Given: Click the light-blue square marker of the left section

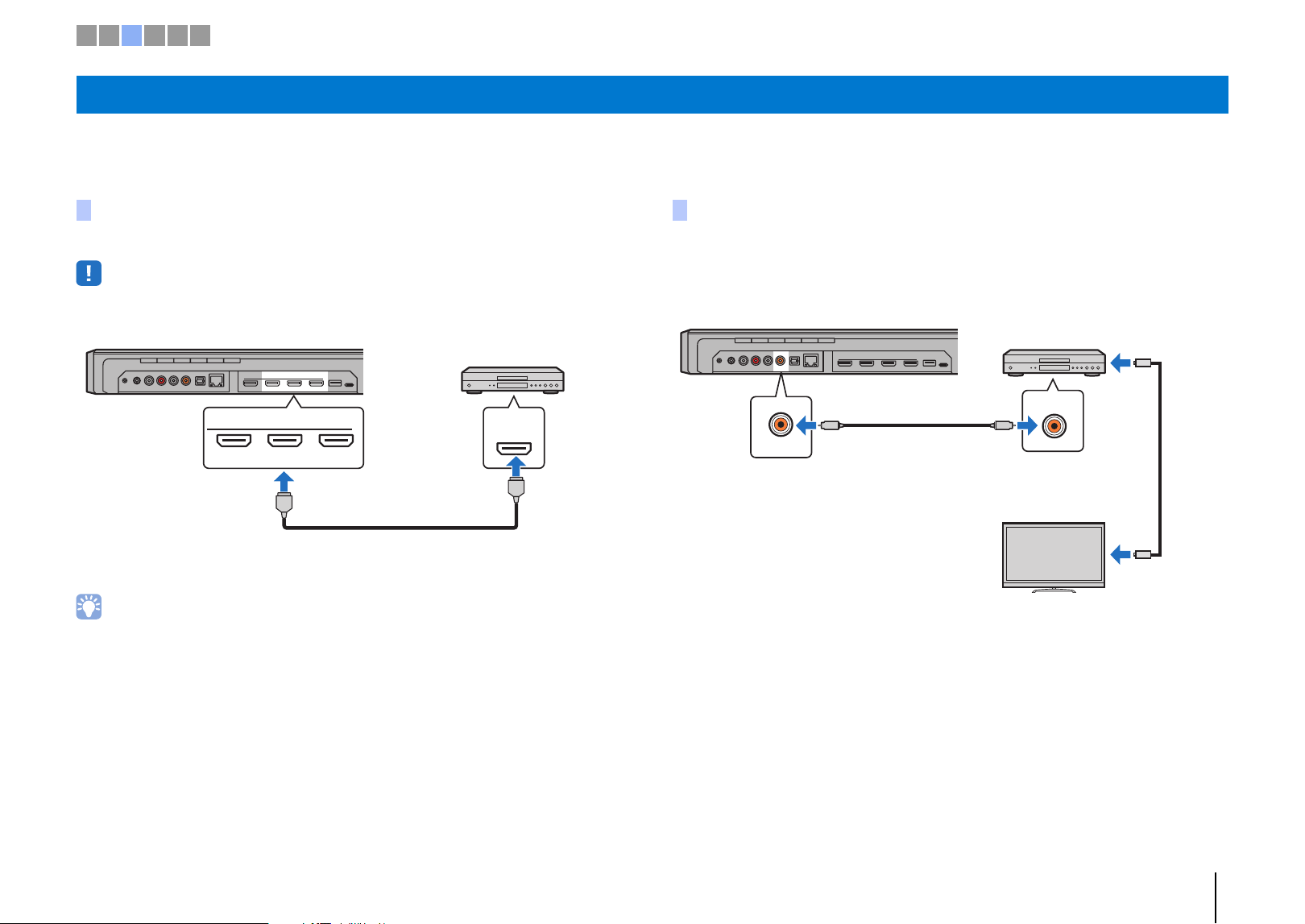Looking at the screenshot, I should click(84, 210).
